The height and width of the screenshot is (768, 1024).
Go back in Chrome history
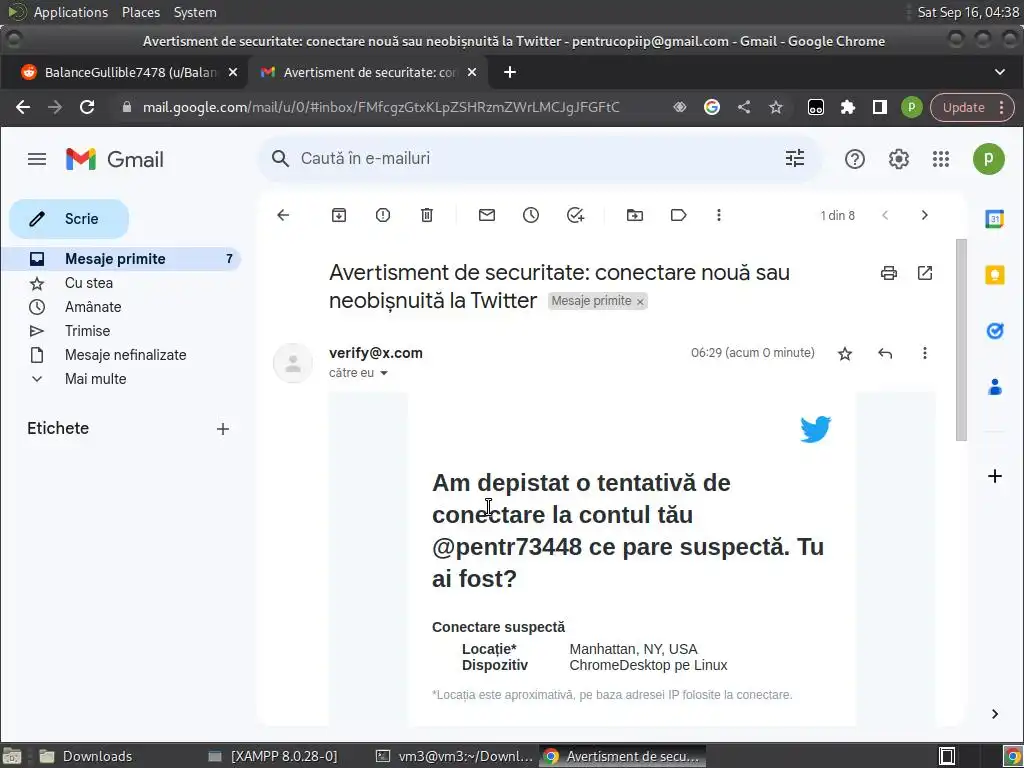[23, 107]
